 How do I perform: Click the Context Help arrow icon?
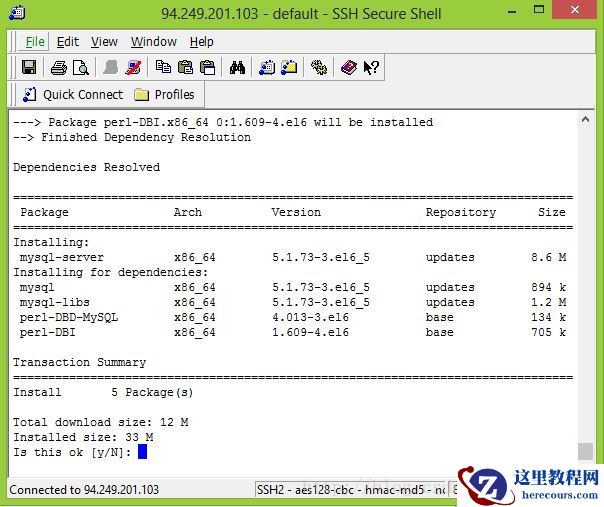point(371,68)
